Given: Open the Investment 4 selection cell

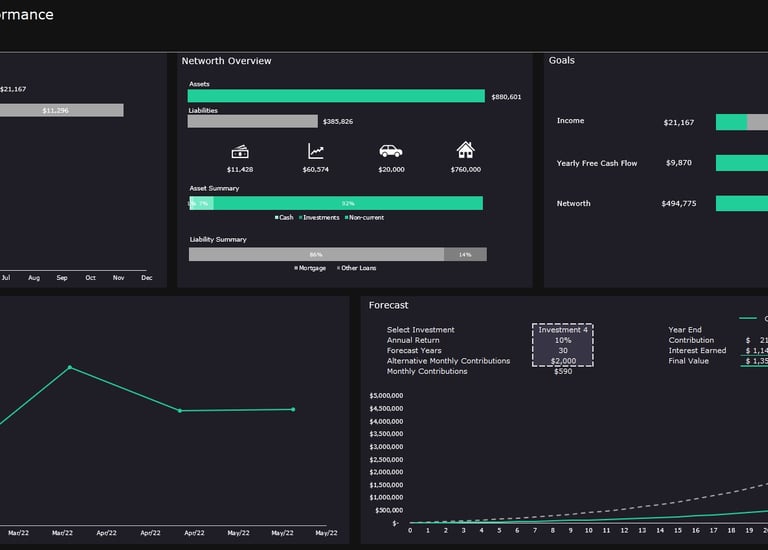Looking at the screenshot, I should point(563,330).
